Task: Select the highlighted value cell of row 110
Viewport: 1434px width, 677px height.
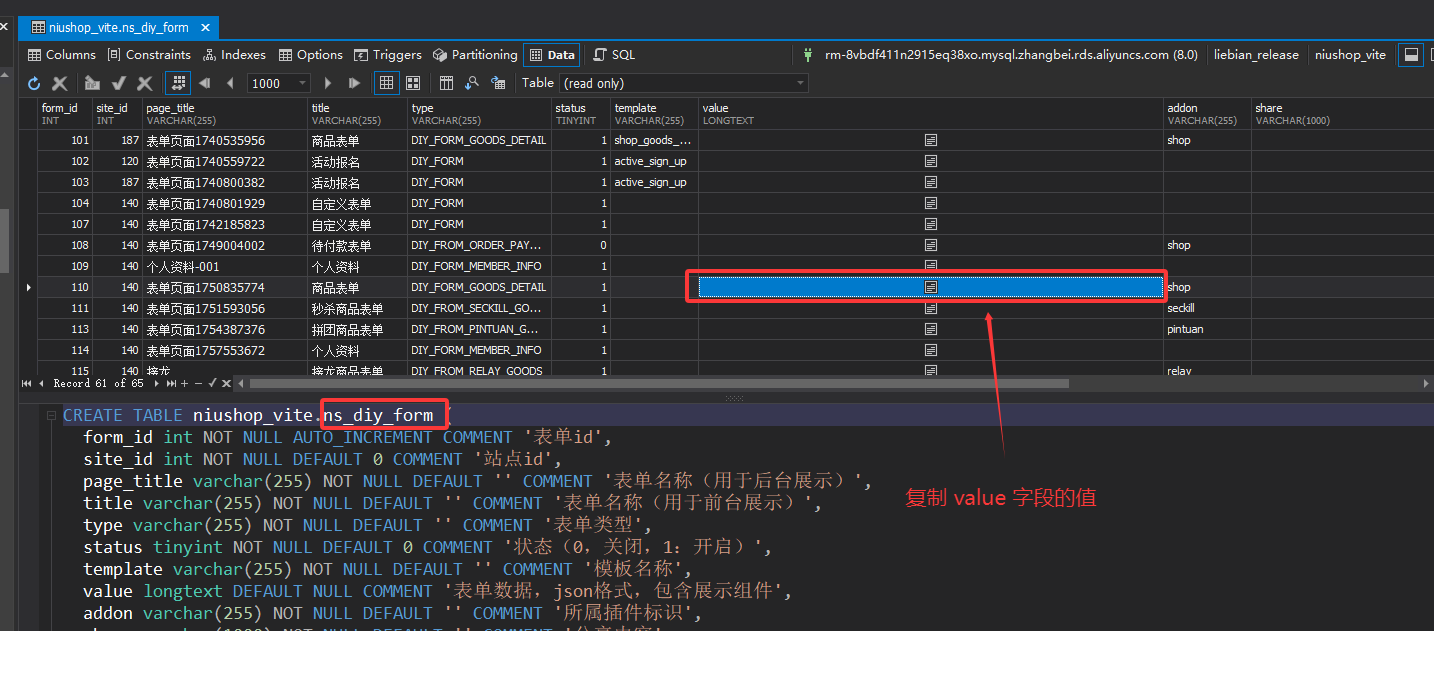Action: click(930, 287)
